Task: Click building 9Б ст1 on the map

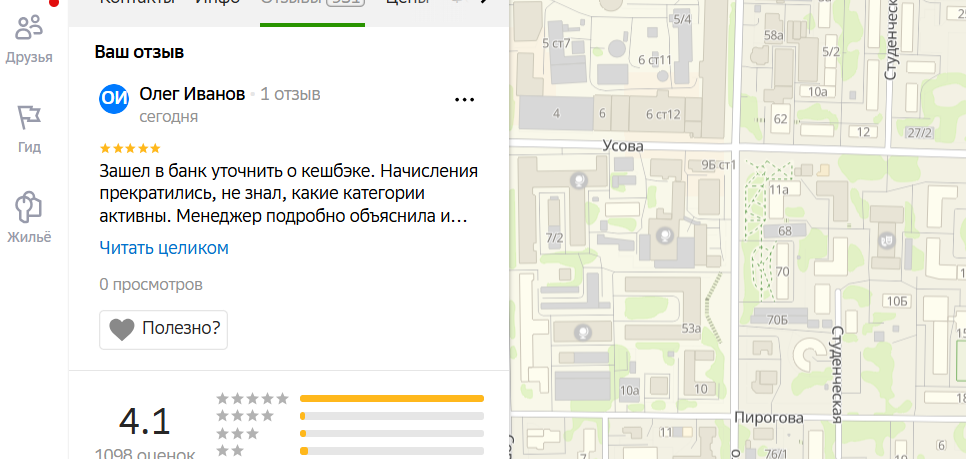Action: point(719,165)
